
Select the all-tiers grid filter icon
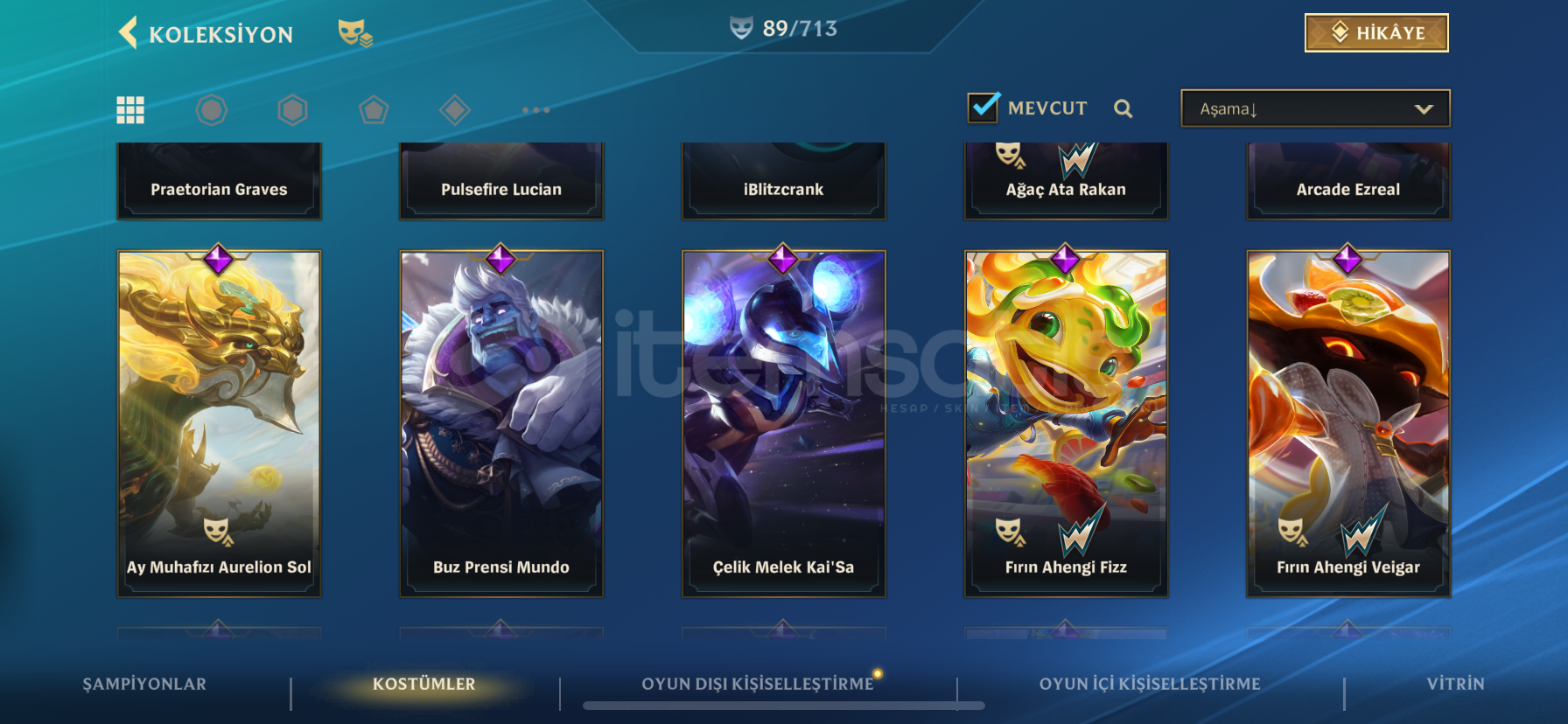(130, 110)
